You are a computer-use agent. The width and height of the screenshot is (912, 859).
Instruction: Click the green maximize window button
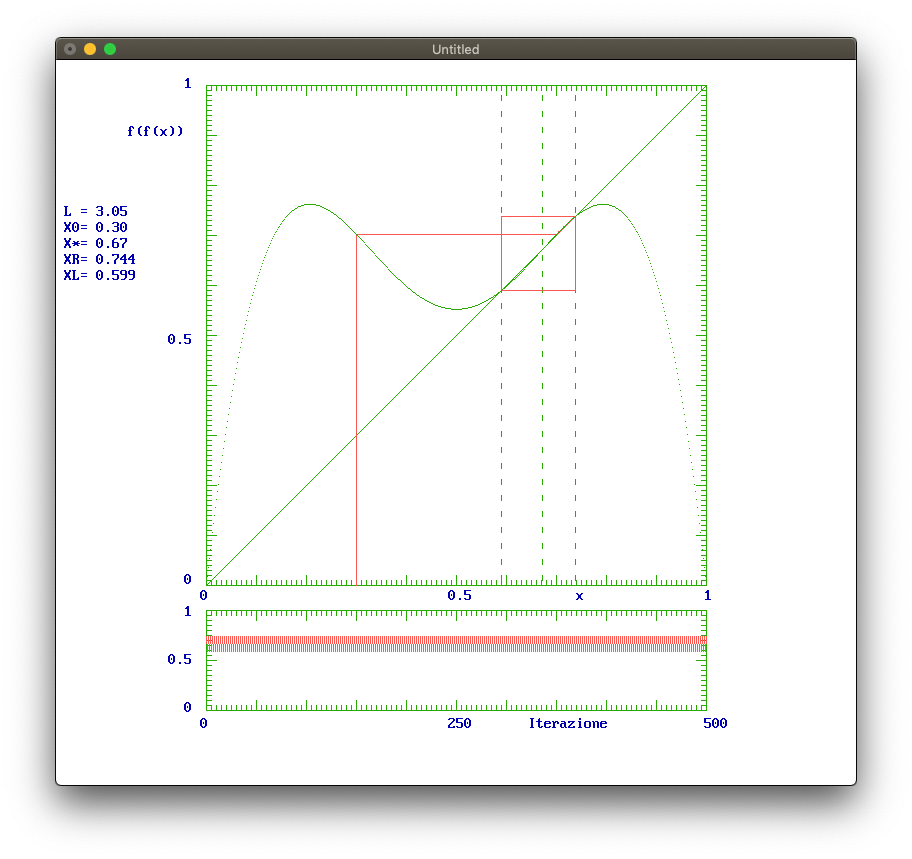point(110,49)
